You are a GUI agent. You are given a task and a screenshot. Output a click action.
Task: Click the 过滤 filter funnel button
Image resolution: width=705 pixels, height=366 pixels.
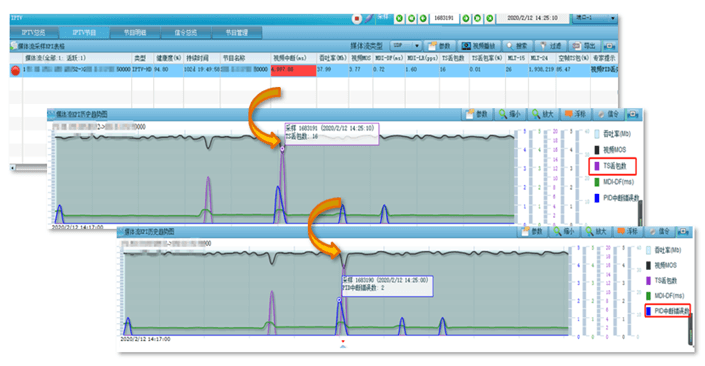tap(551, 46)
